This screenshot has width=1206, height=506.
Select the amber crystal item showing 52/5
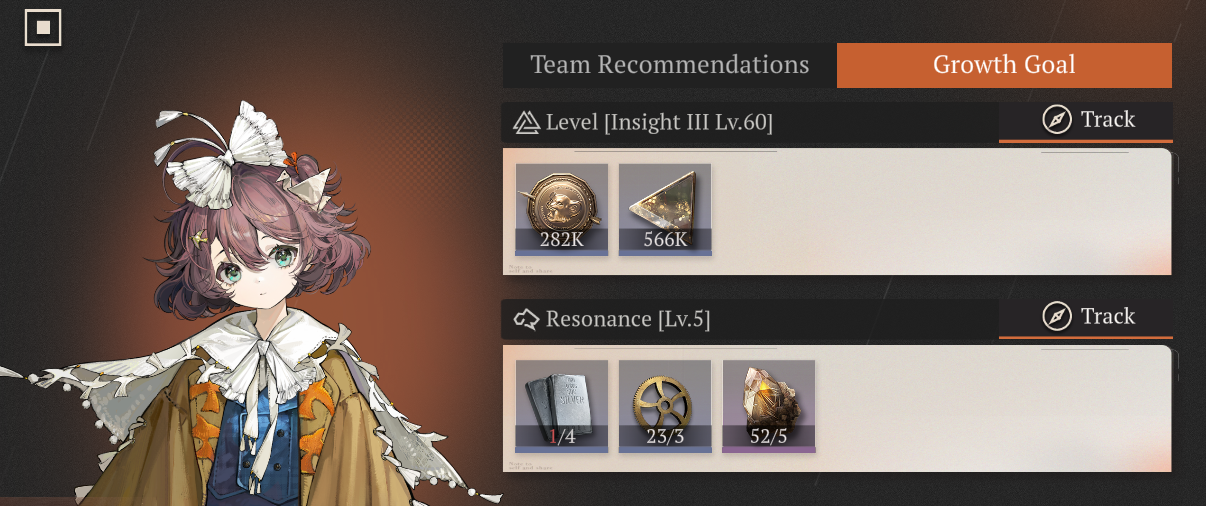(x=769, y=406)
